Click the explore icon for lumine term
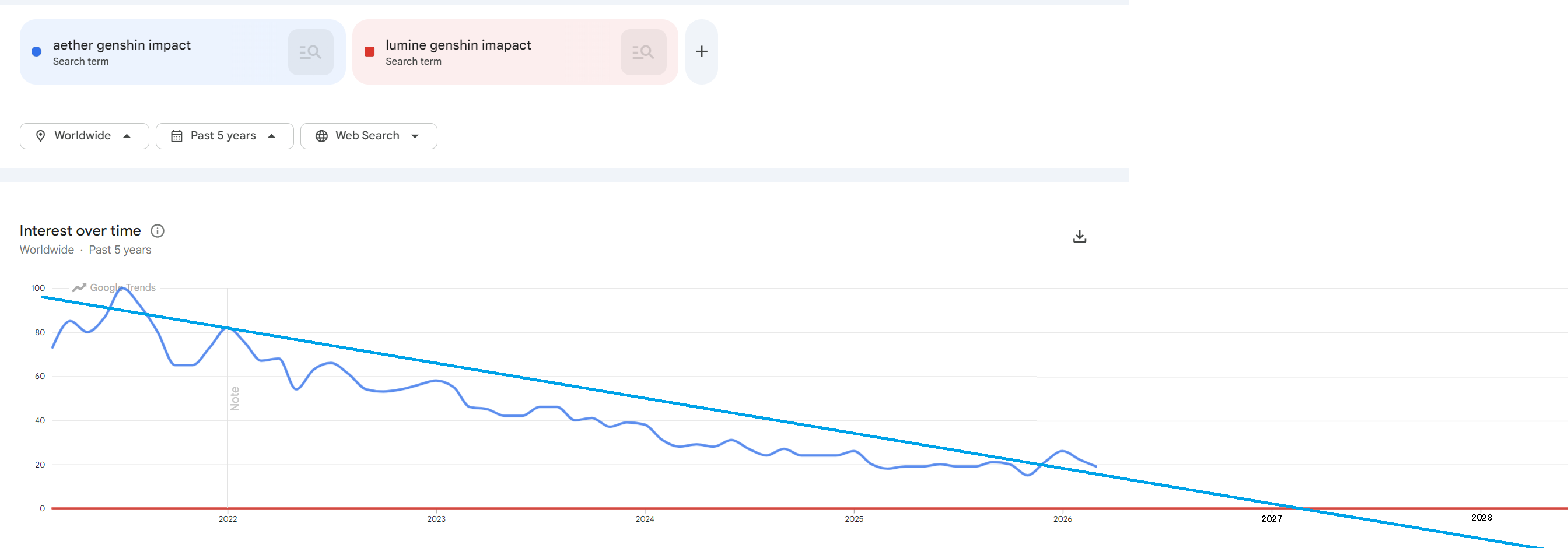 [x=643, y=52]
